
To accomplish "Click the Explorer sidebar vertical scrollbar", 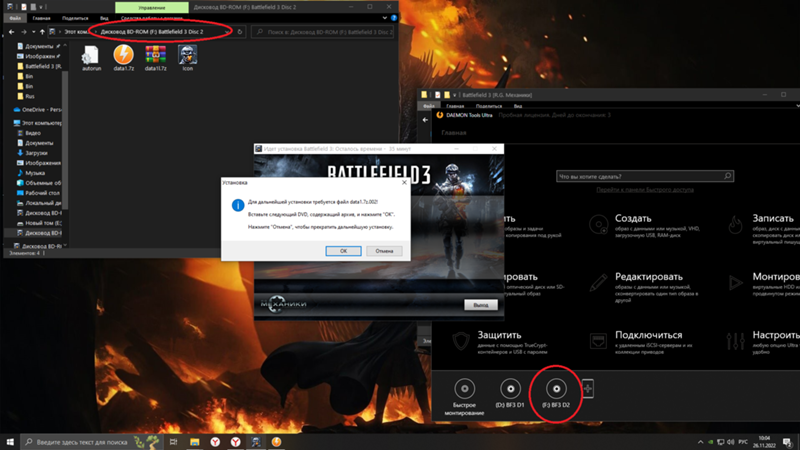I will pos(65,140).
